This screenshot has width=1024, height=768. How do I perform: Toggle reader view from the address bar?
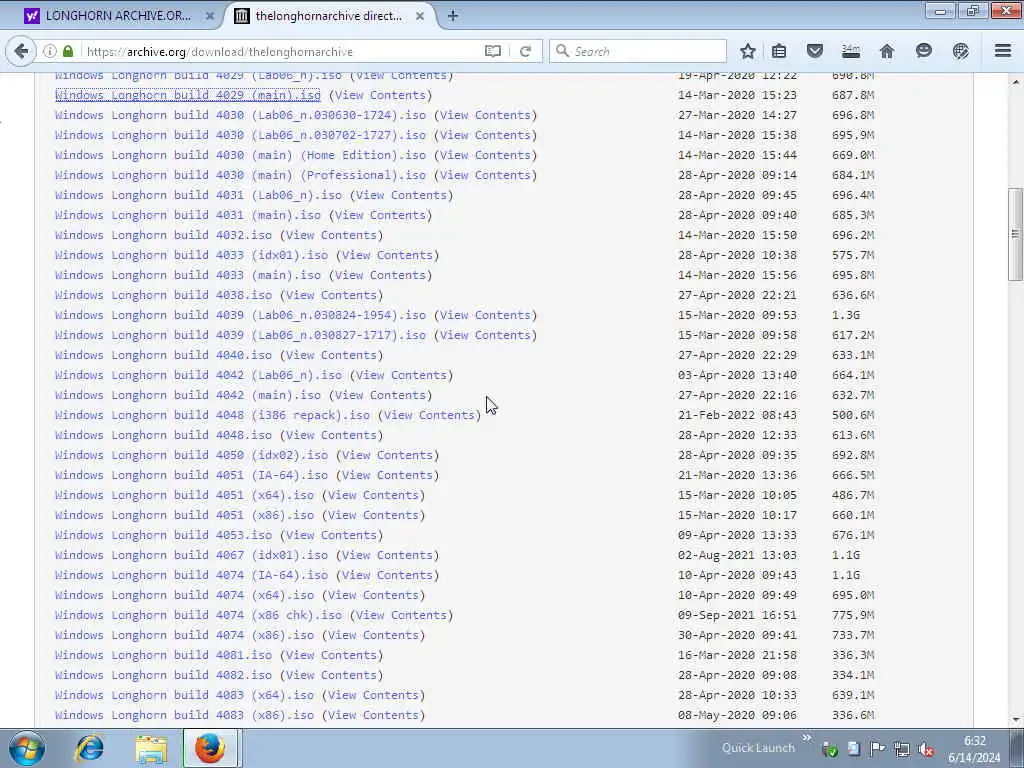point(493,51)
